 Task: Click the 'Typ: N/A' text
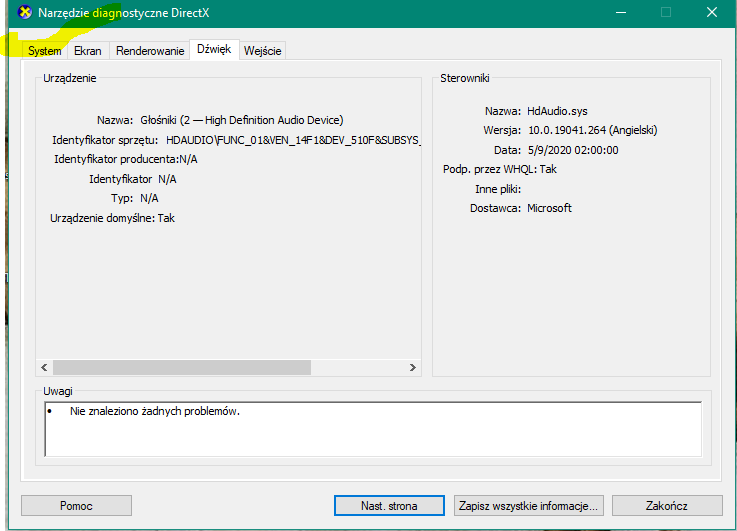coord(135,198)
